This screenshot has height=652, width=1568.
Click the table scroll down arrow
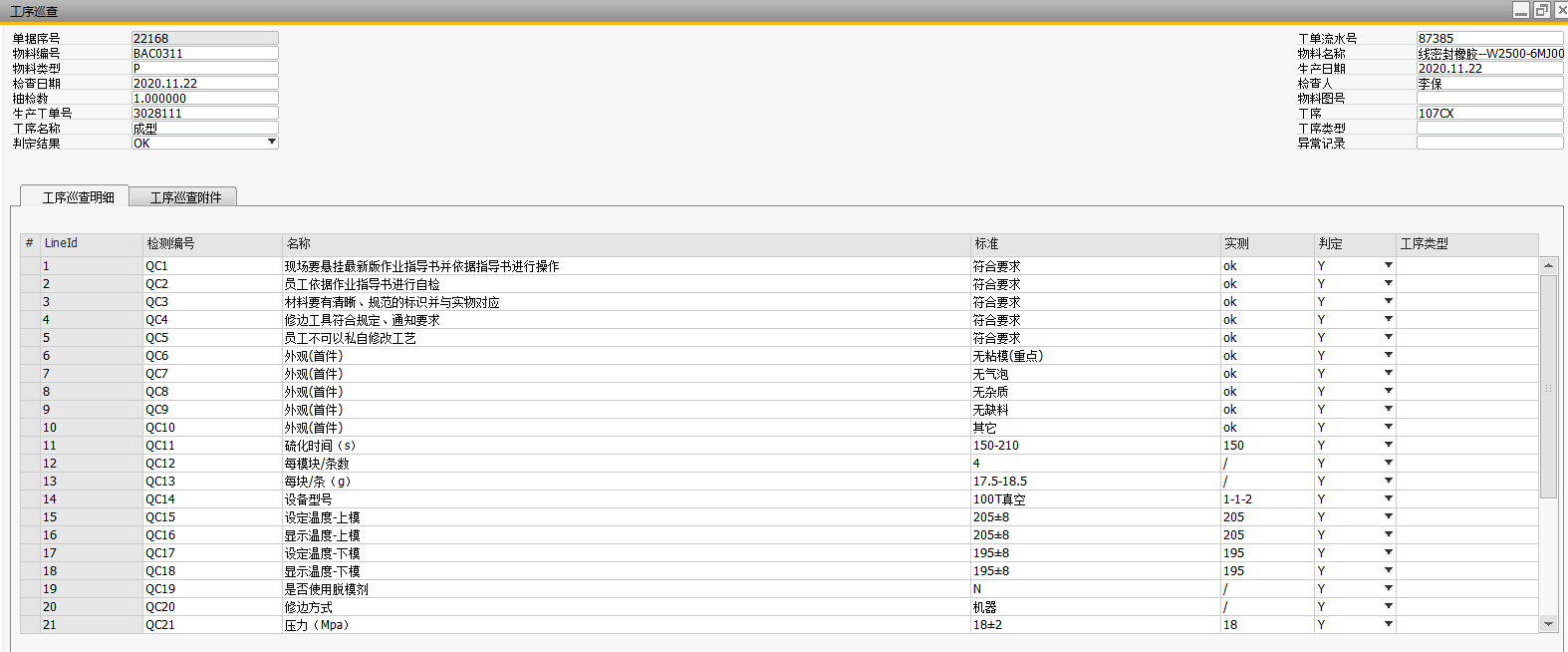tap(1548, 624)
